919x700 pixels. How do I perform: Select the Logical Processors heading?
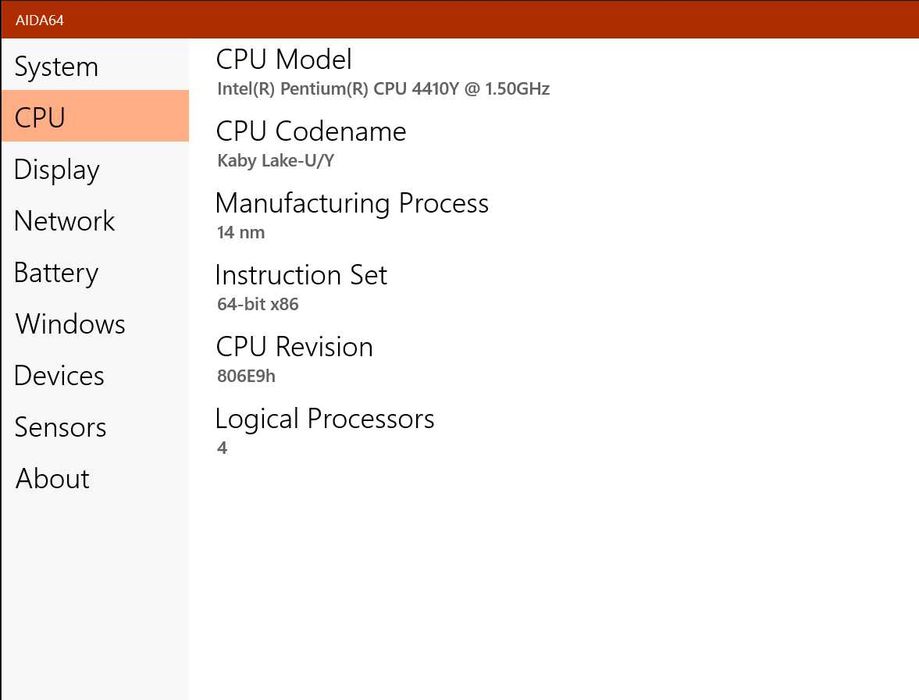pos(325,419)
